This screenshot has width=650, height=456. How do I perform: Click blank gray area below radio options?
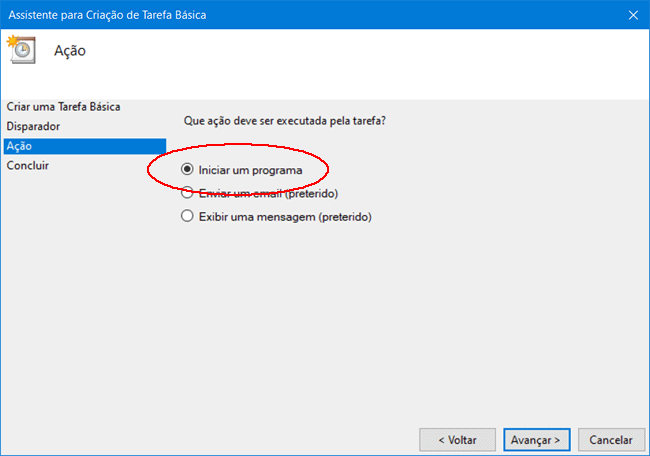(400, 320)
